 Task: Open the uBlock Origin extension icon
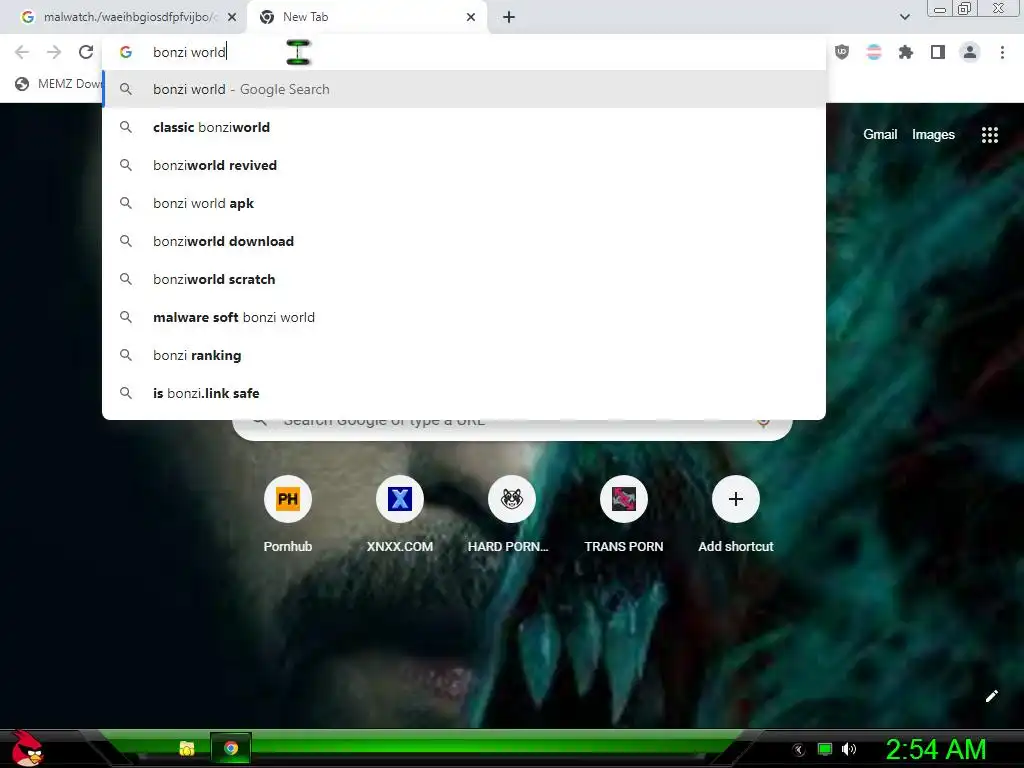coord(842,52)
